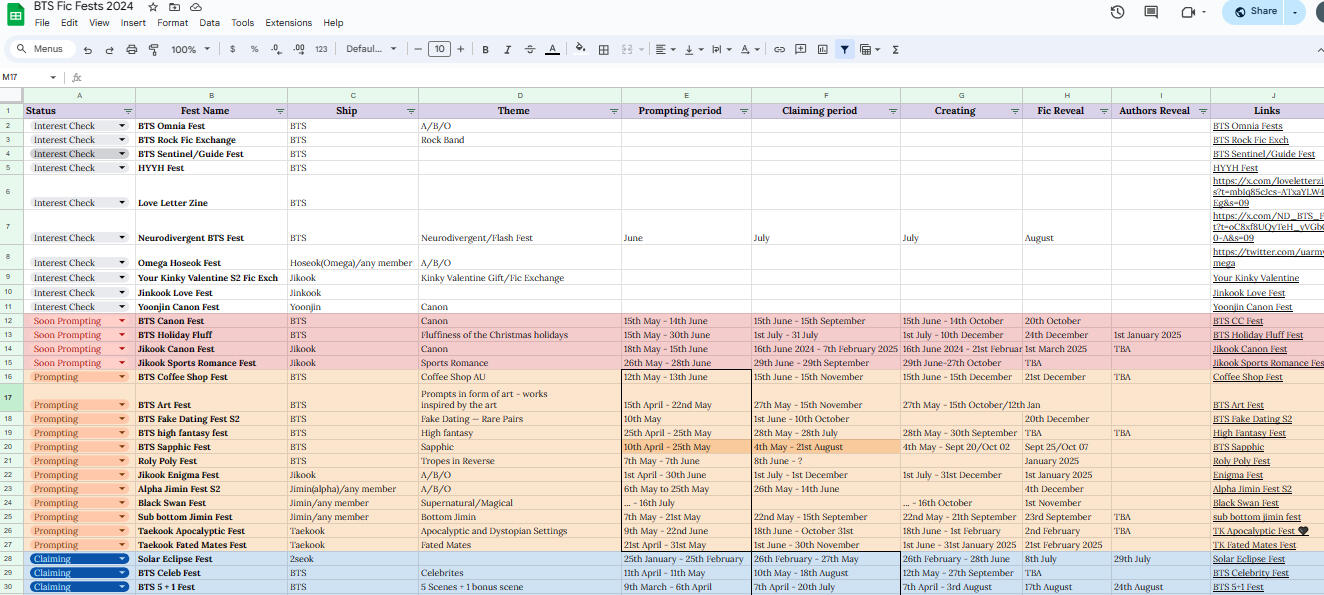This screenshot has width=1324, height=595.
Task: Click the Share button
Action: 1255,12
